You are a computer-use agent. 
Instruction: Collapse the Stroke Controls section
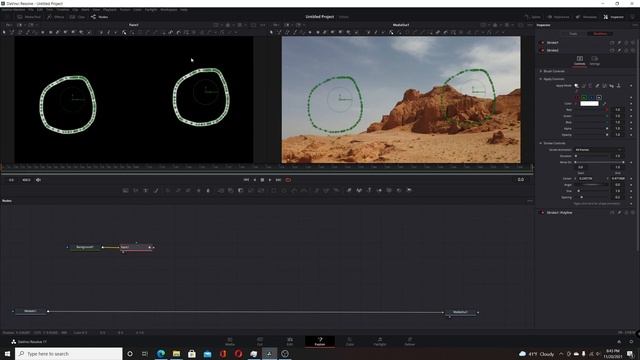click(541, 143)
